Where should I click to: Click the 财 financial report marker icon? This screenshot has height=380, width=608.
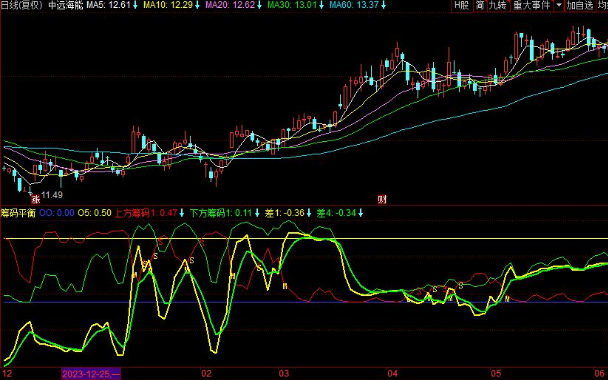coord(382,200)
